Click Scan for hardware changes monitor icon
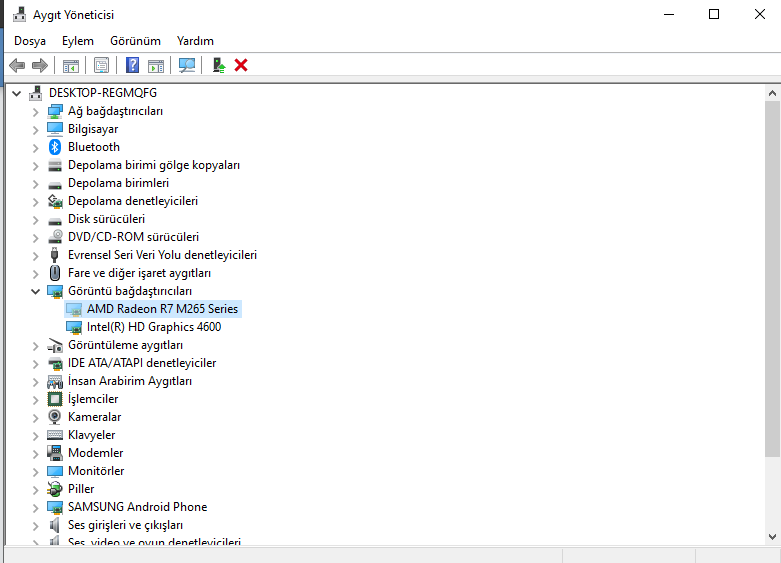This screenshot has width=781, height=563. point(187,65)
